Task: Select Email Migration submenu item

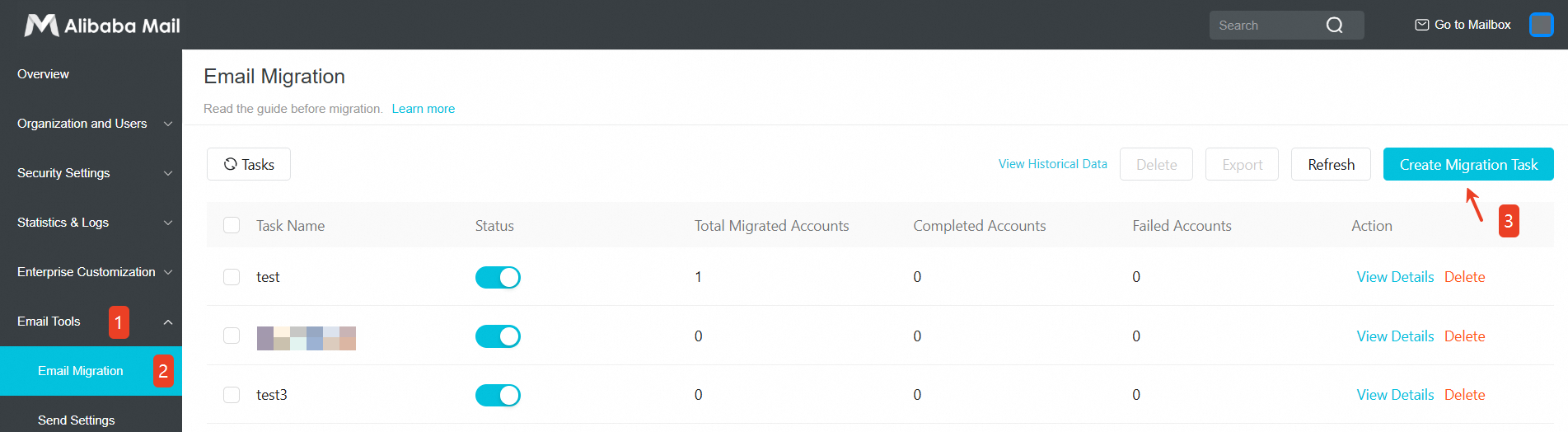Action: tap(91, 371)
